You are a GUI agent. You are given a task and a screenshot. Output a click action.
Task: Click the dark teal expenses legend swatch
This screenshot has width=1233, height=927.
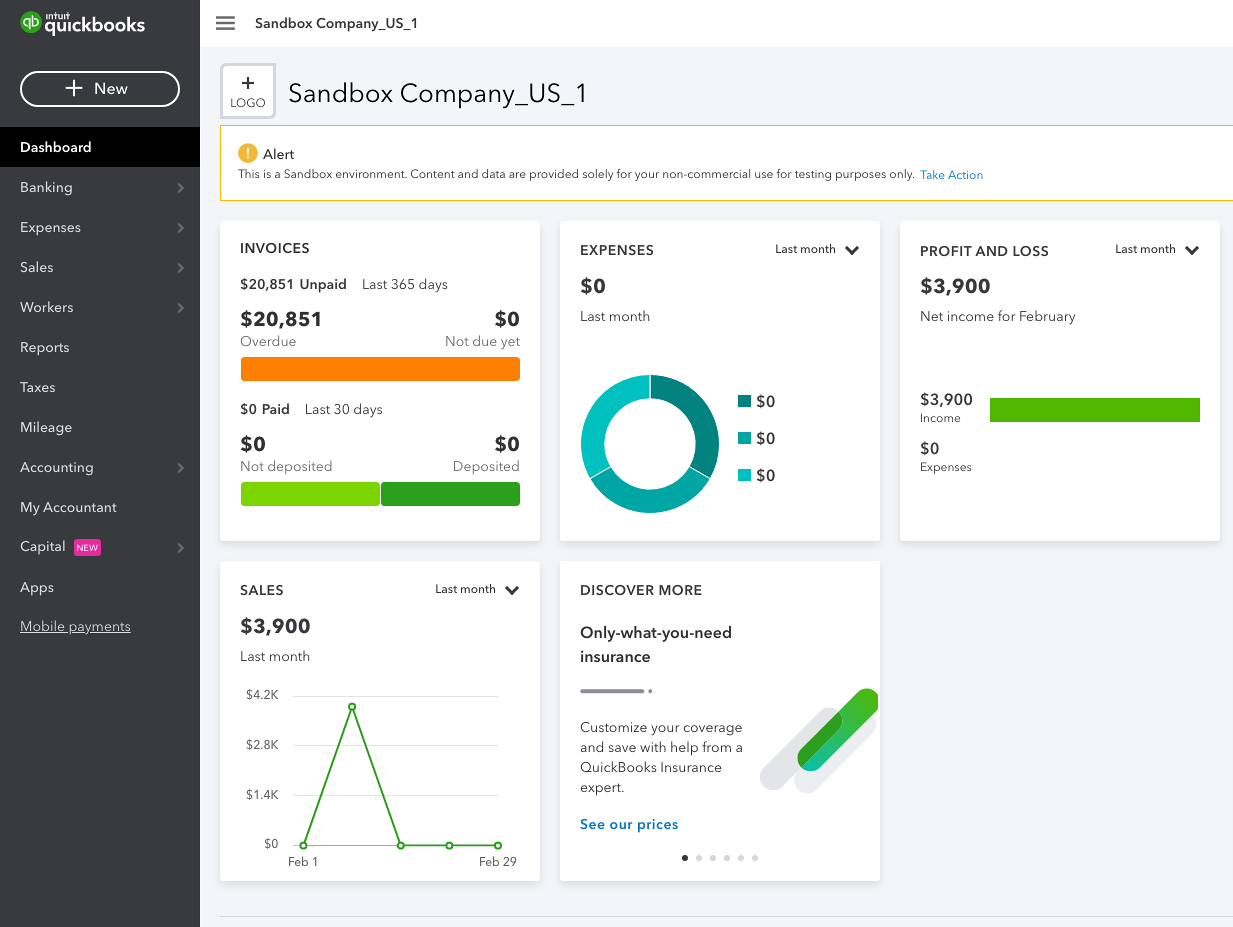[744, 401]
